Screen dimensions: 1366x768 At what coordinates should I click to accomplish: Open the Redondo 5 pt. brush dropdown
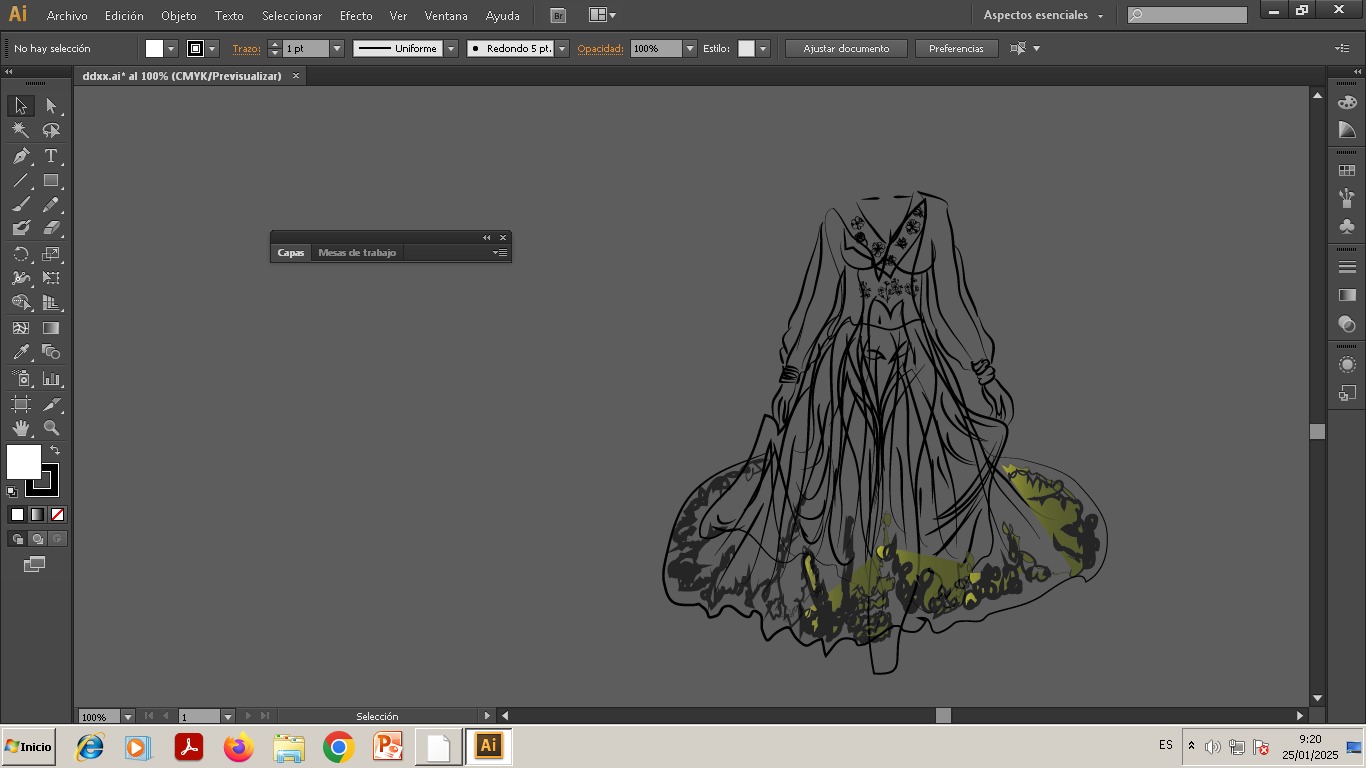(562, 48)
